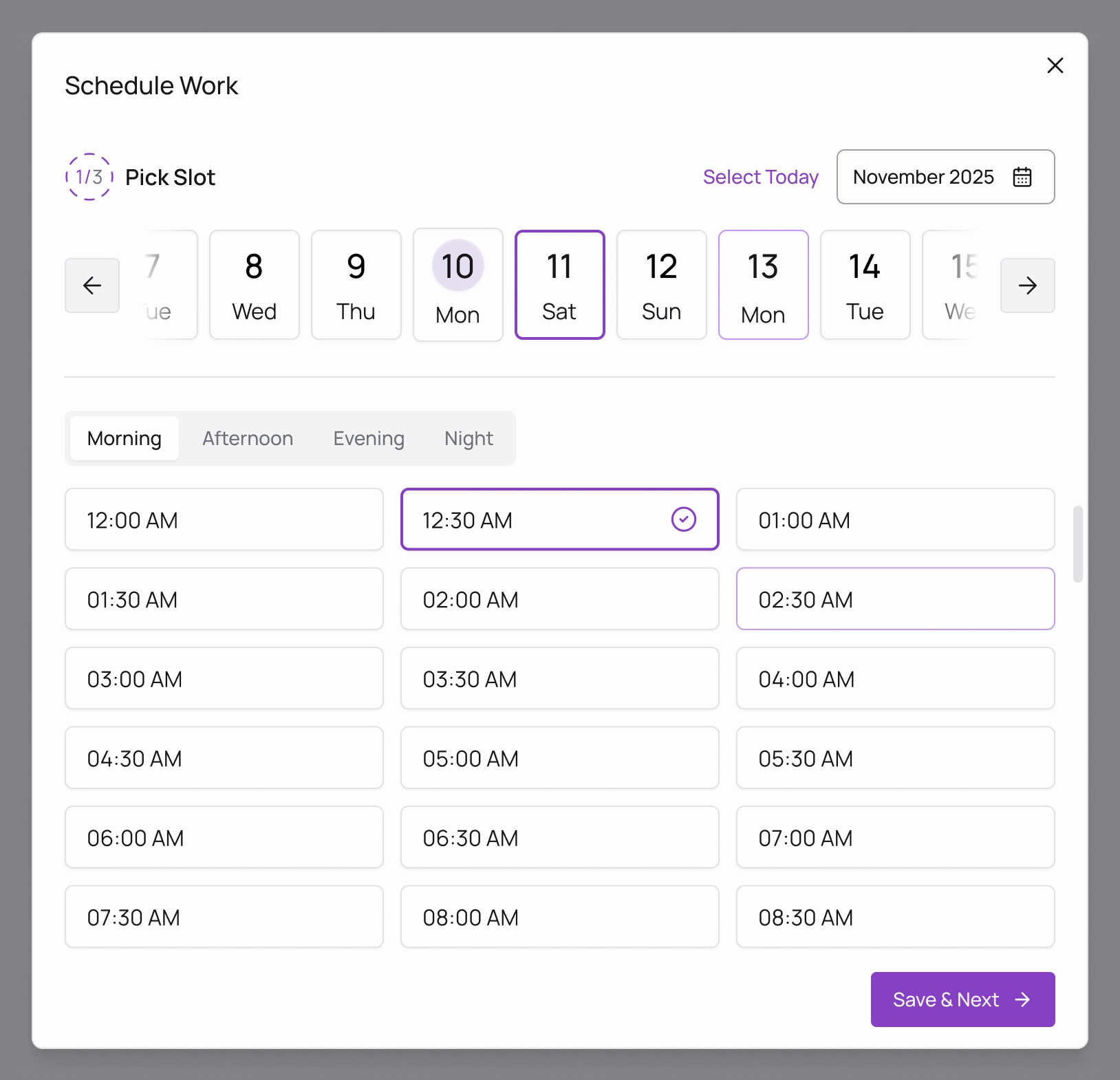Choose the 13 Mon date card
The image size is (1120, 1080).
(x=764, y=285)
